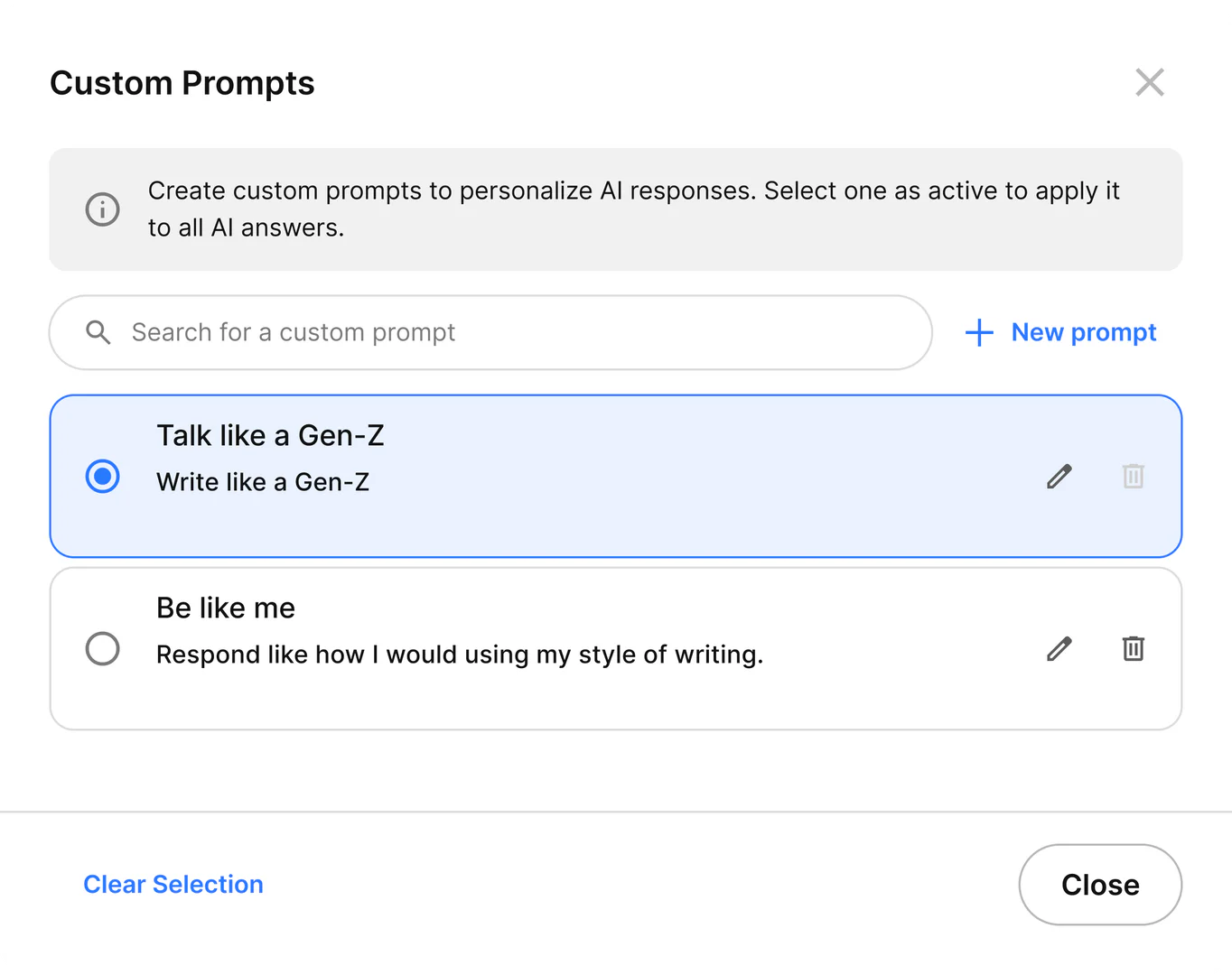Edit the Be like me prompt
Viewport: 1232px width, 975px height.
(x=1059, y=648)
